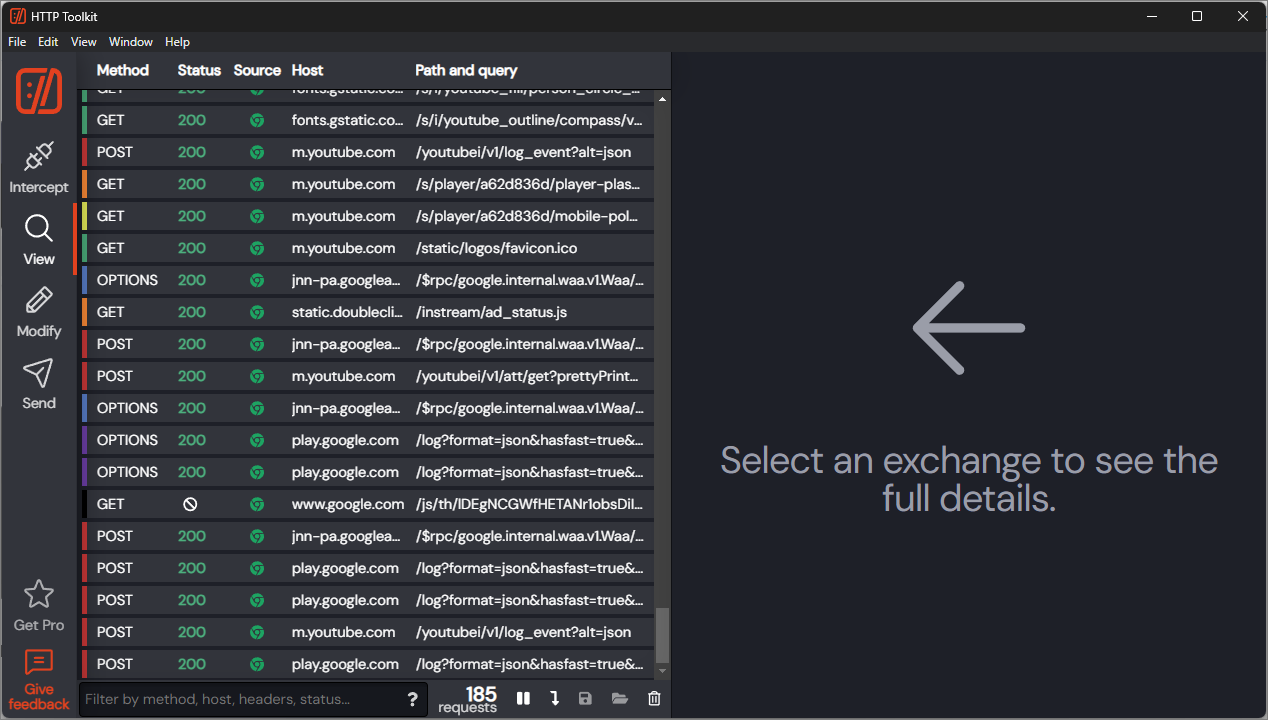Select the /s/player/a62d836d/mobile-pol request
1268x720 pixels.
[x=367, y=216]
